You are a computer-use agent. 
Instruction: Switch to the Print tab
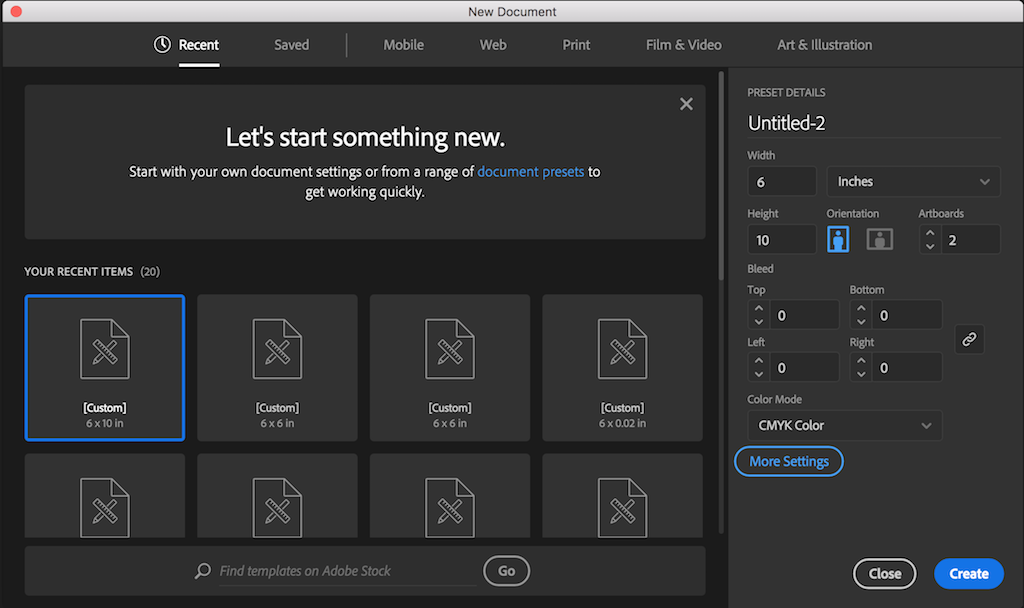click(x=576, y=44)
